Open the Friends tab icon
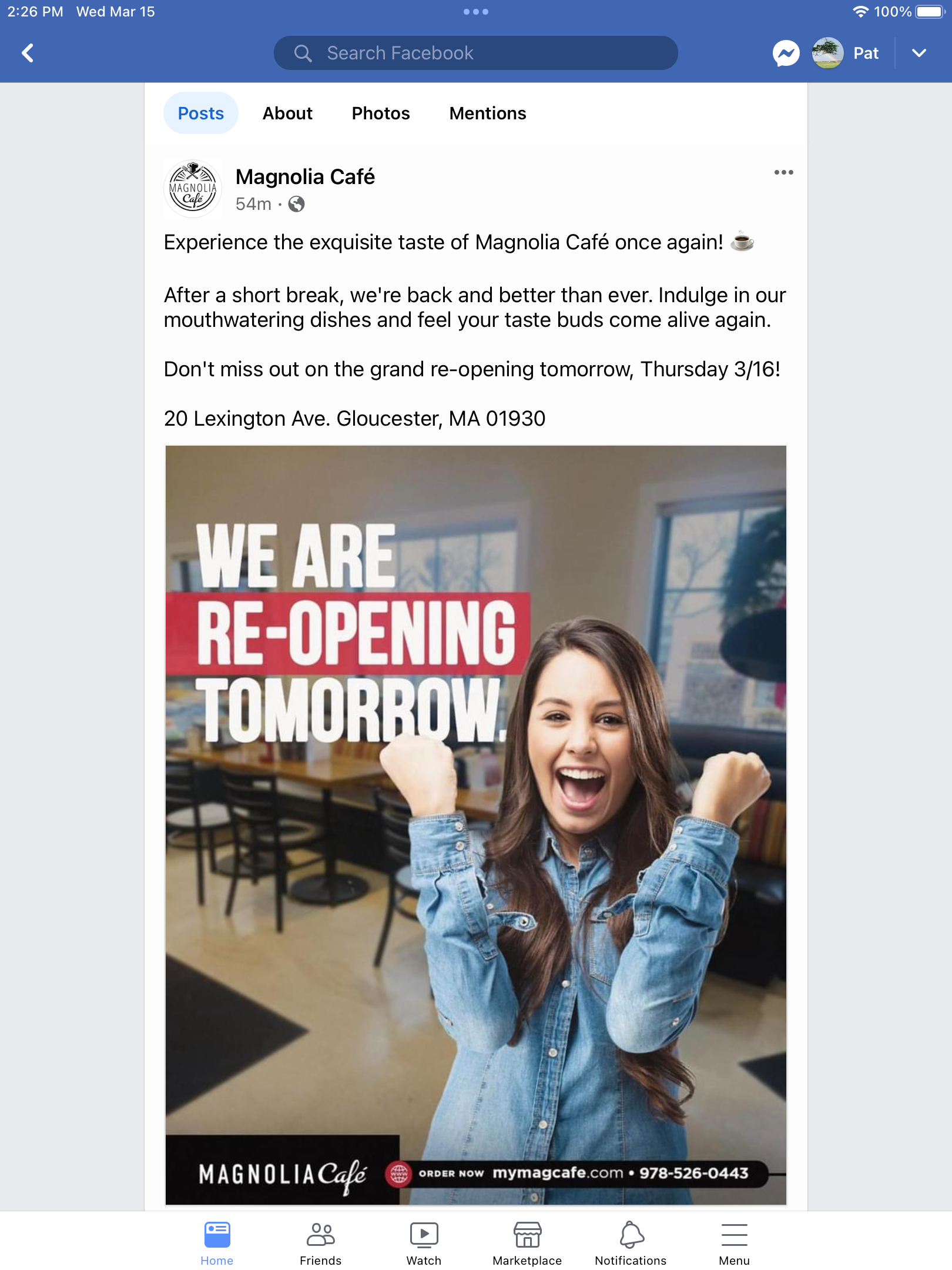This screenshot has height=1270, width=952. [x=320, y=1235]
